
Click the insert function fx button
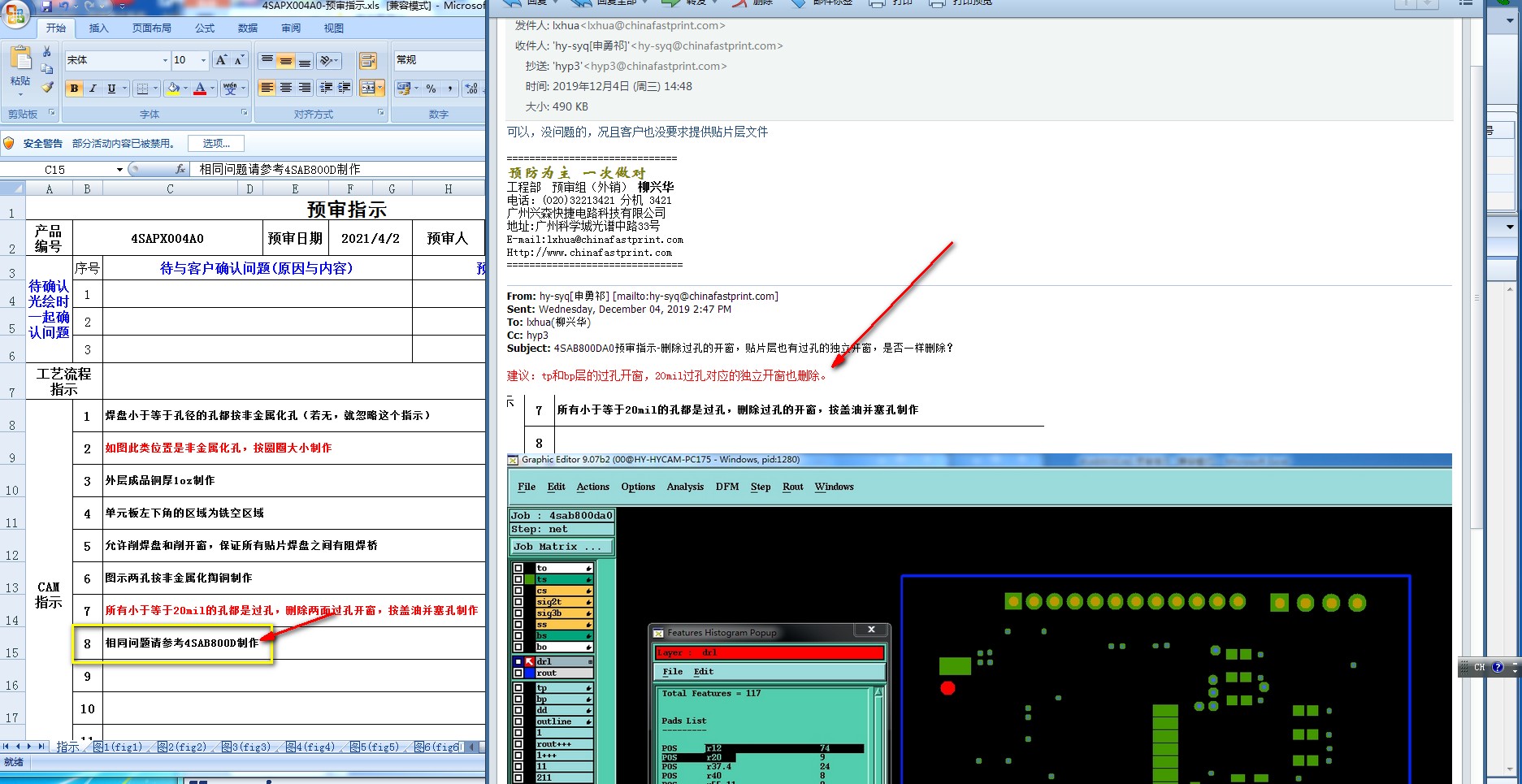click(180, 169)
